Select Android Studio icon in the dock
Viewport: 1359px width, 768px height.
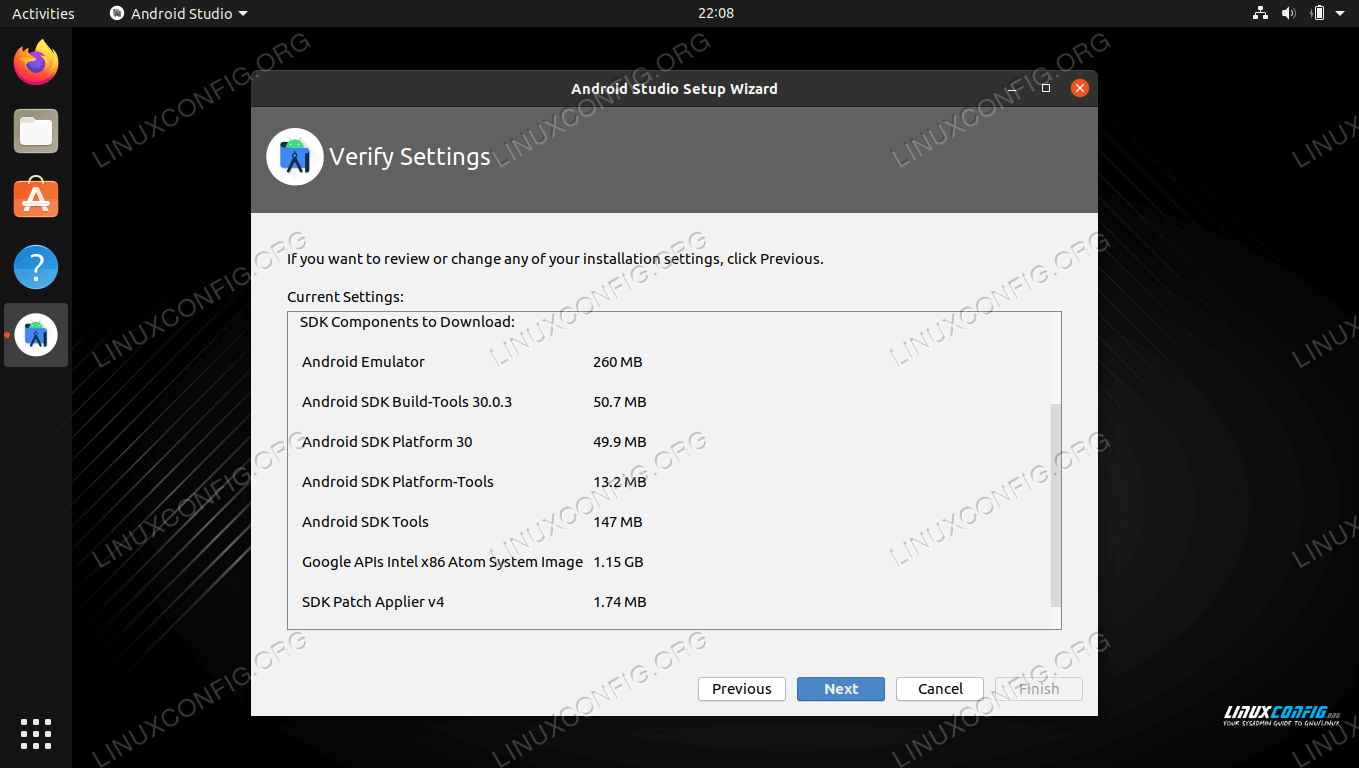(36, 335)
